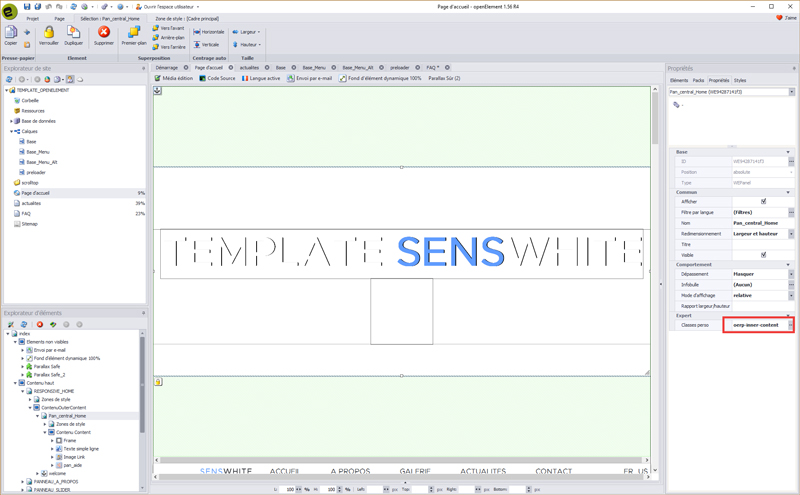
Task: Refresh the Explorateur de site panel
Action: (9, 79)
